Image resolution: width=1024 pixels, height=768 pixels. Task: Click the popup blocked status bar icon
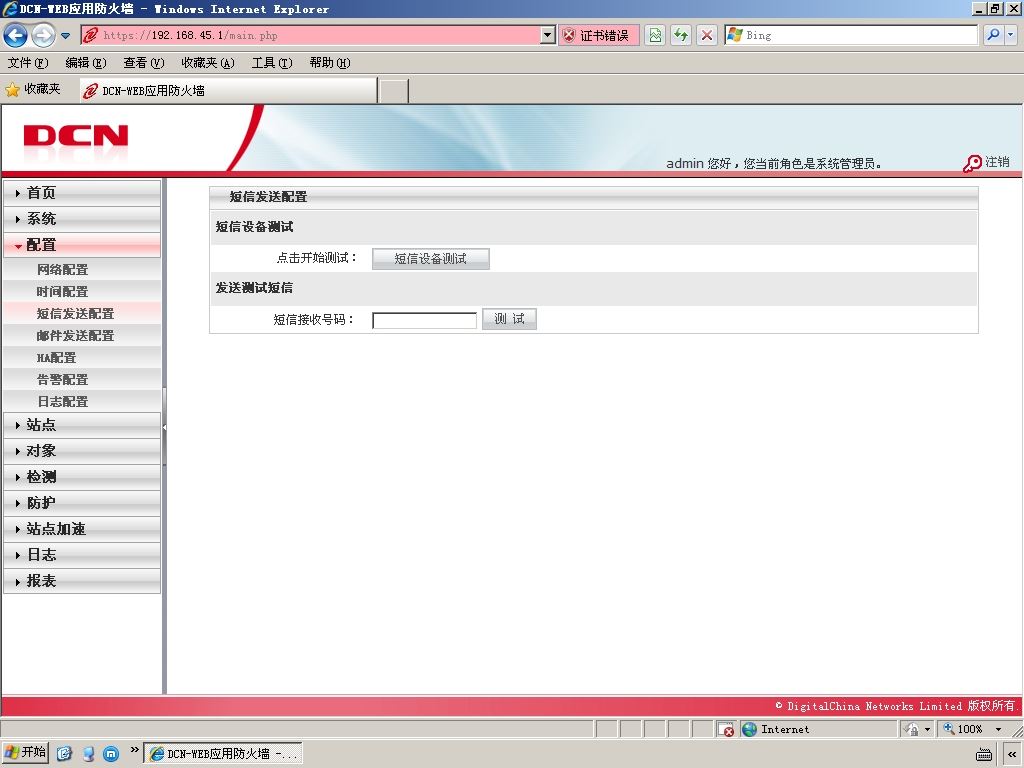tap(725, 729)
